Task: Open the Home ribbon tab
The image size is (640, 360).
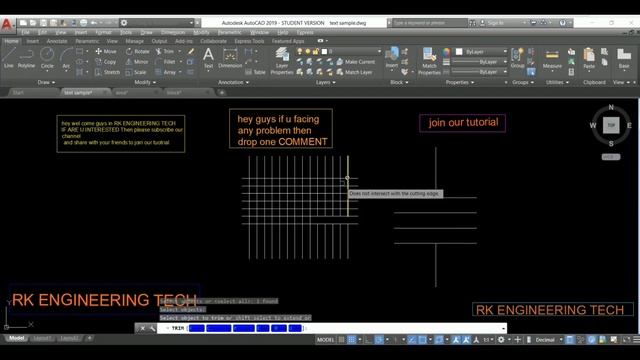Action: tap(11, 41)
